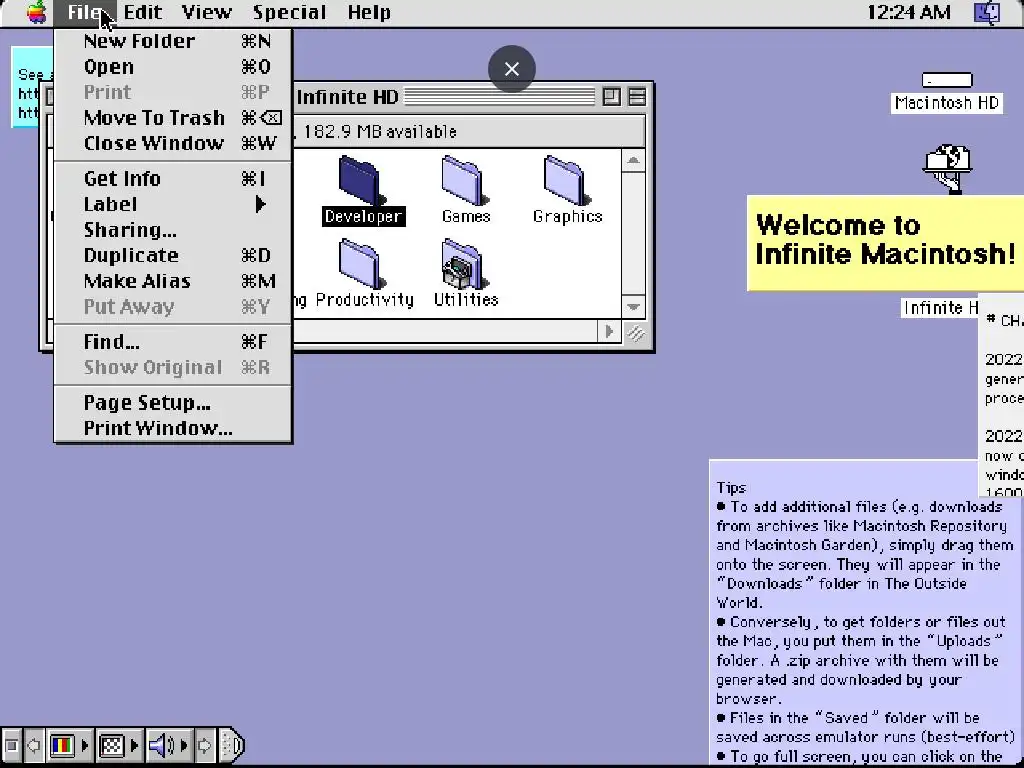1024x768 pixels.
Task: Choose Get Info
Action: (x=173, y=178)
